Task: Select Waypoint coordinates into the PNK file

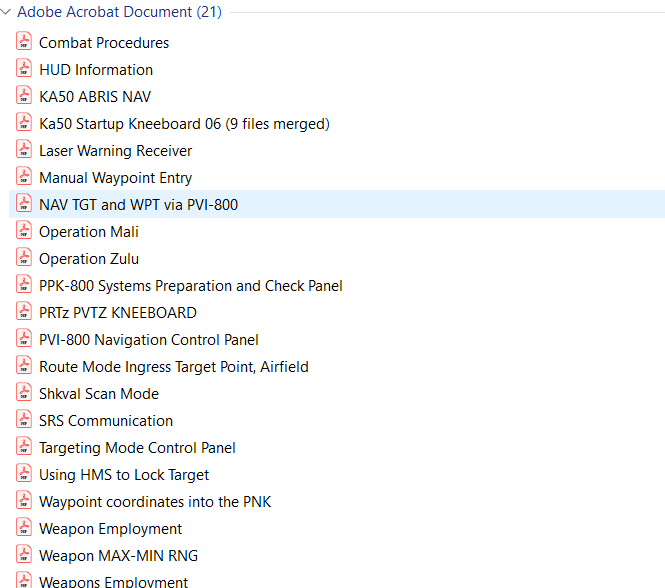Action: [x=155, y=502]
